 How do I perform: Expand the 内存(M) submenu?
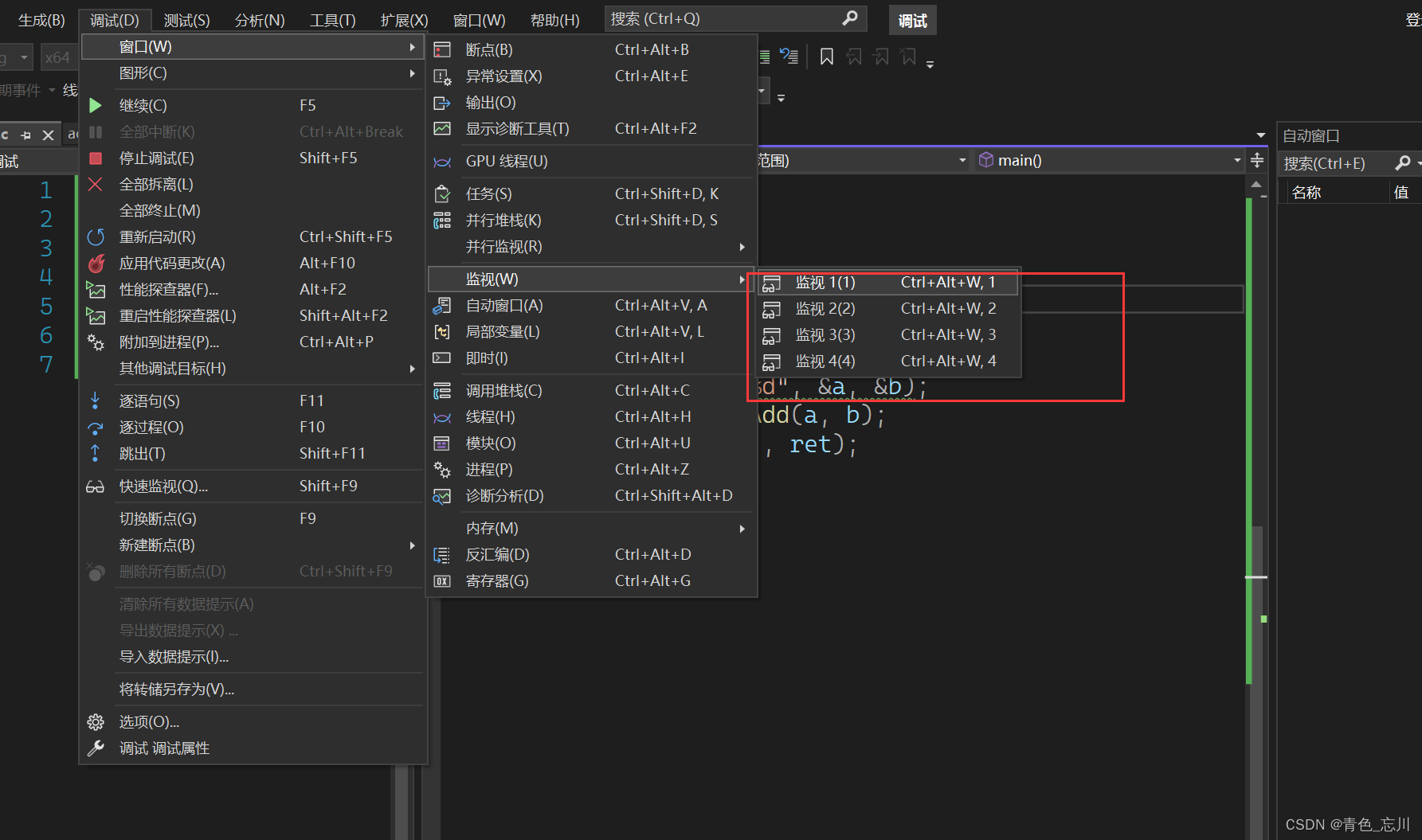click(591, 528)
